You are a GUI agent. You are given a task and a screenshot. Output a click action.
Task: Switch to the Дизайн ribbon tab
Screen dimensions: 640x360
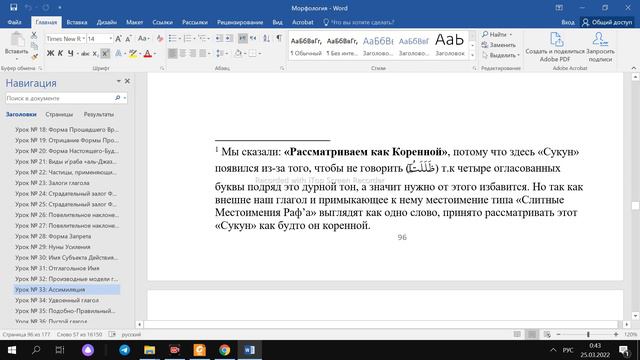point(107,22)
